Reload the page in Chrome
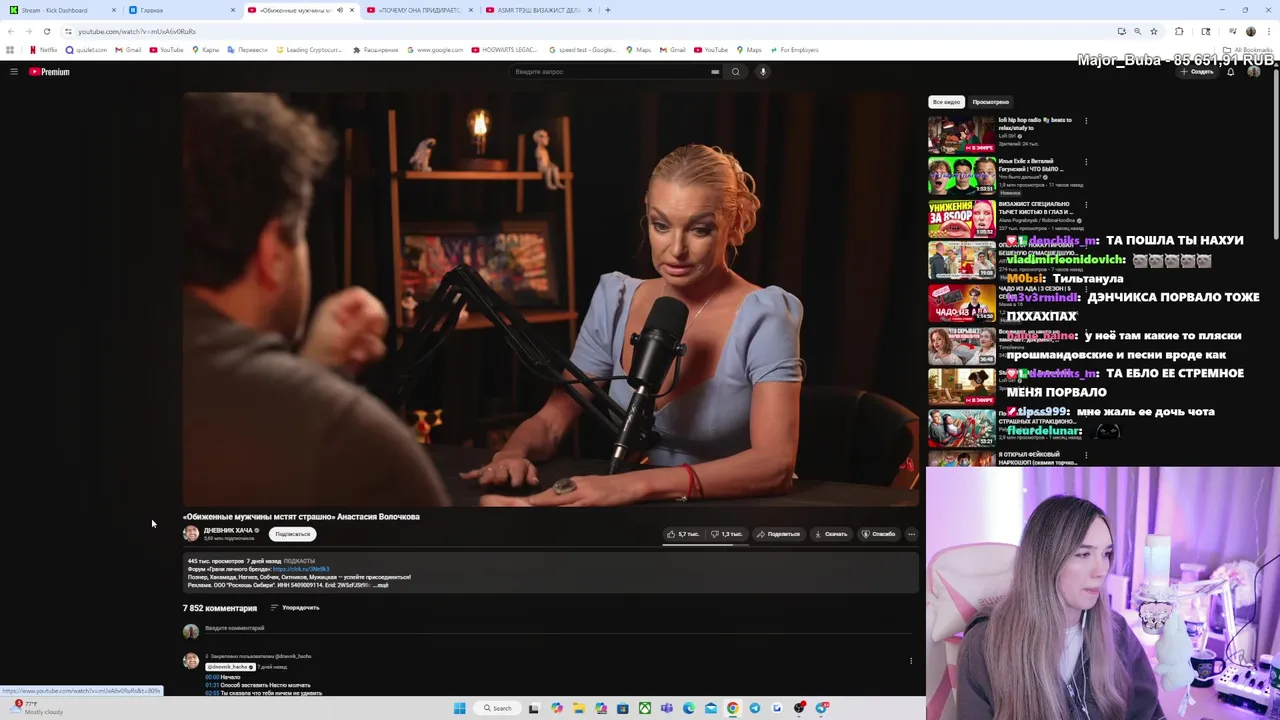The image size is (1280, 720). point(46,31)
